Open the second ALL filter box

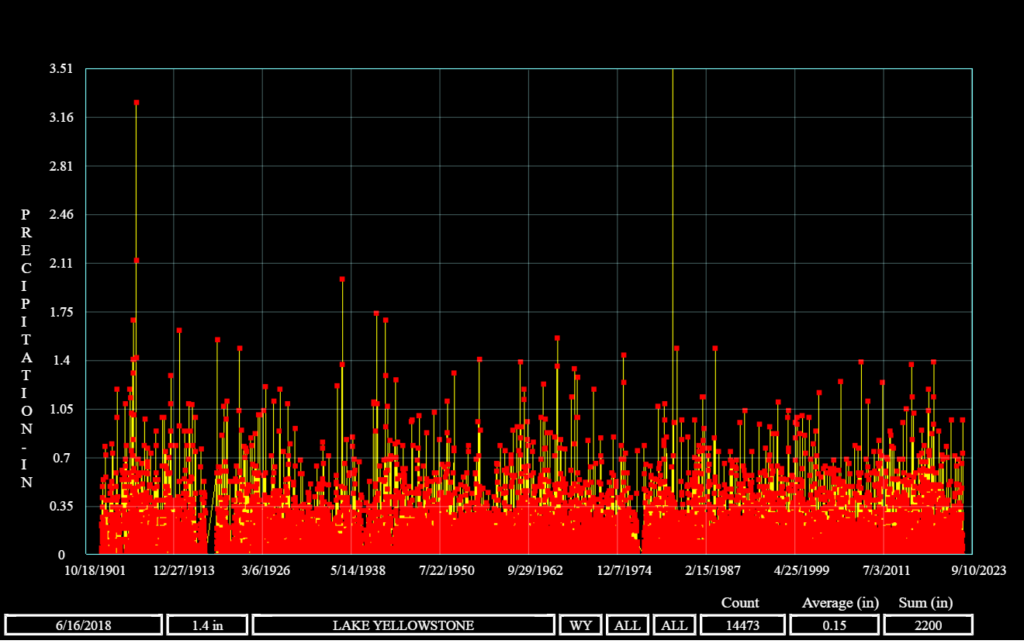coord(674,625)
